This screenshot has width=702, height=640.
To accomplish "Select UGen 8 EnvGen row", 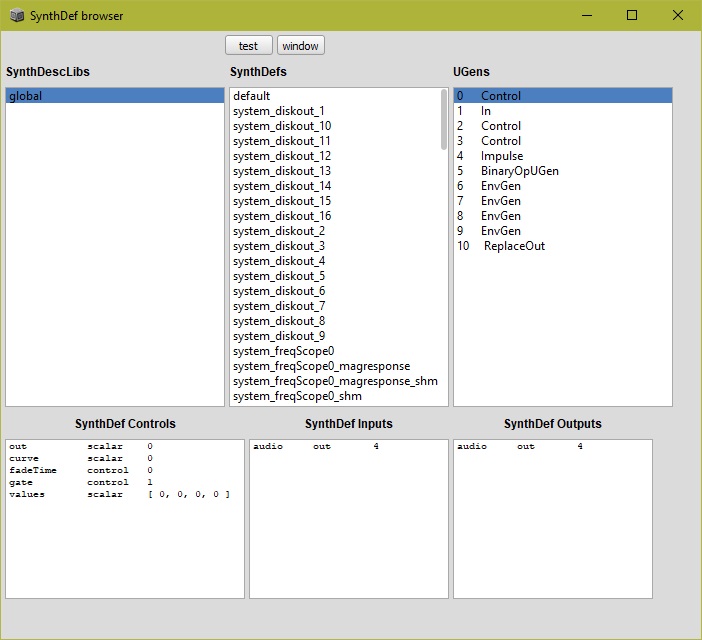I will click(563, 216).
